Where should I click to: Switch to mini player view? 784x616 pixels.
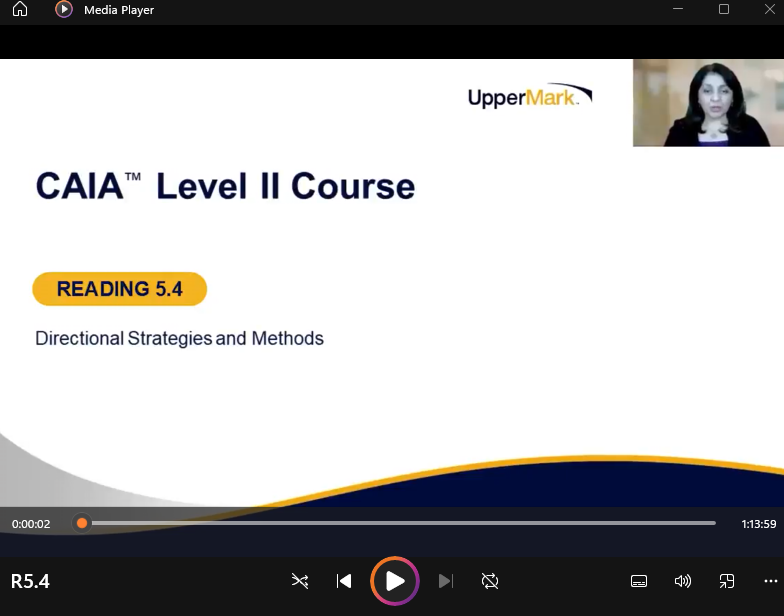[x=727, y=581]
